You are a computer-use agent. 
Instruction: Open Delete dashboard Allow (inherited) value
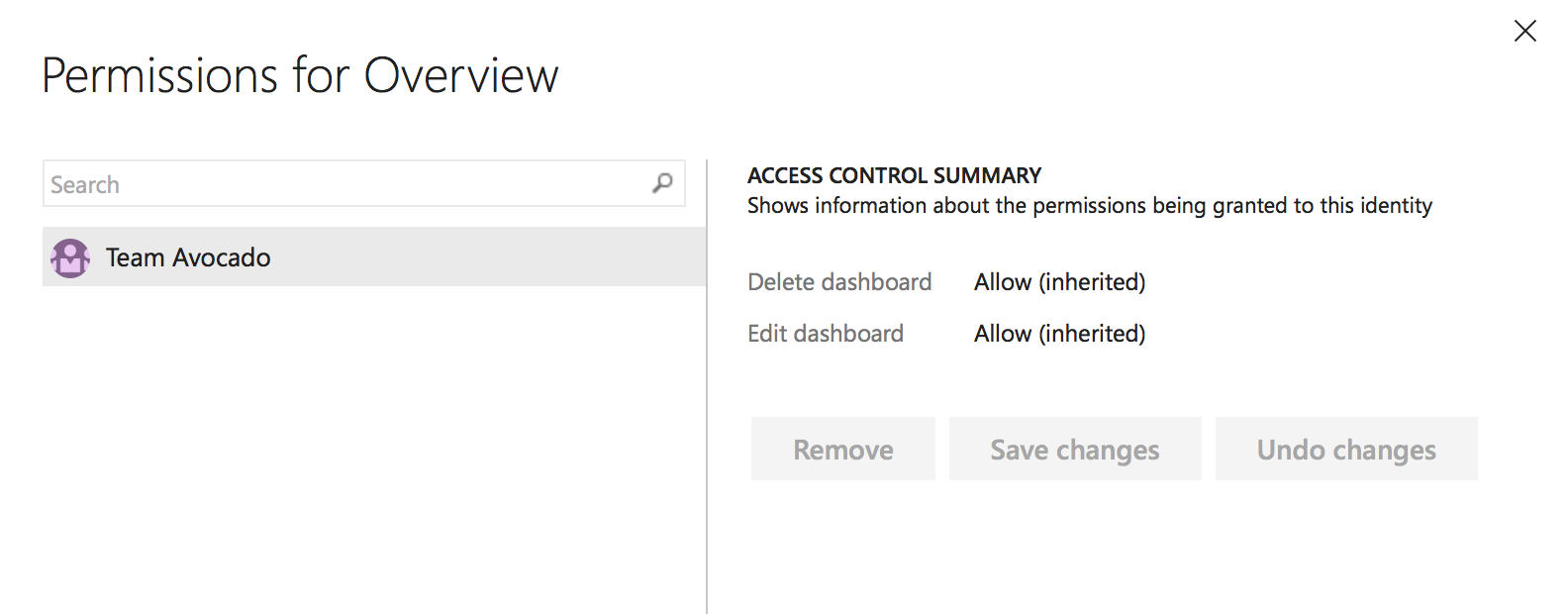(x=1059, y=282)
